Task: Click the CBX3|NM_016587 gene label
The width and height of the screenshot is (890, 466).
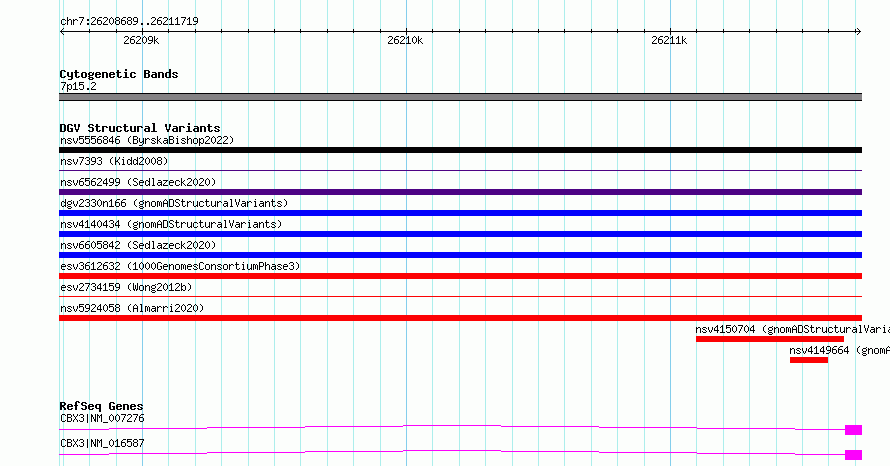Action: point(102,443)
